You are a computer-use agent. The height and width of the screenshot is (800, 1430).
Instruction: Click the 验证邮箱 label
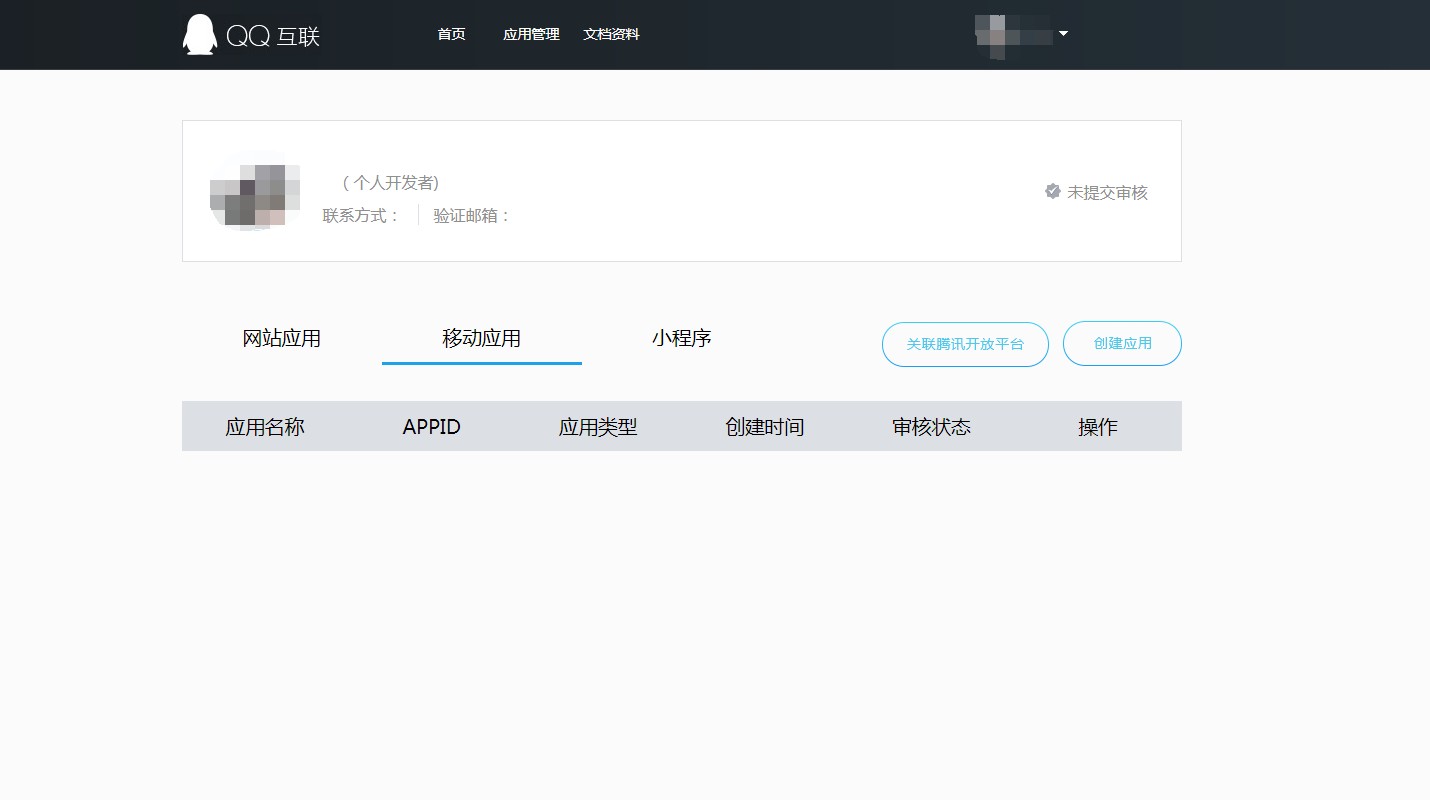[472, 215]
